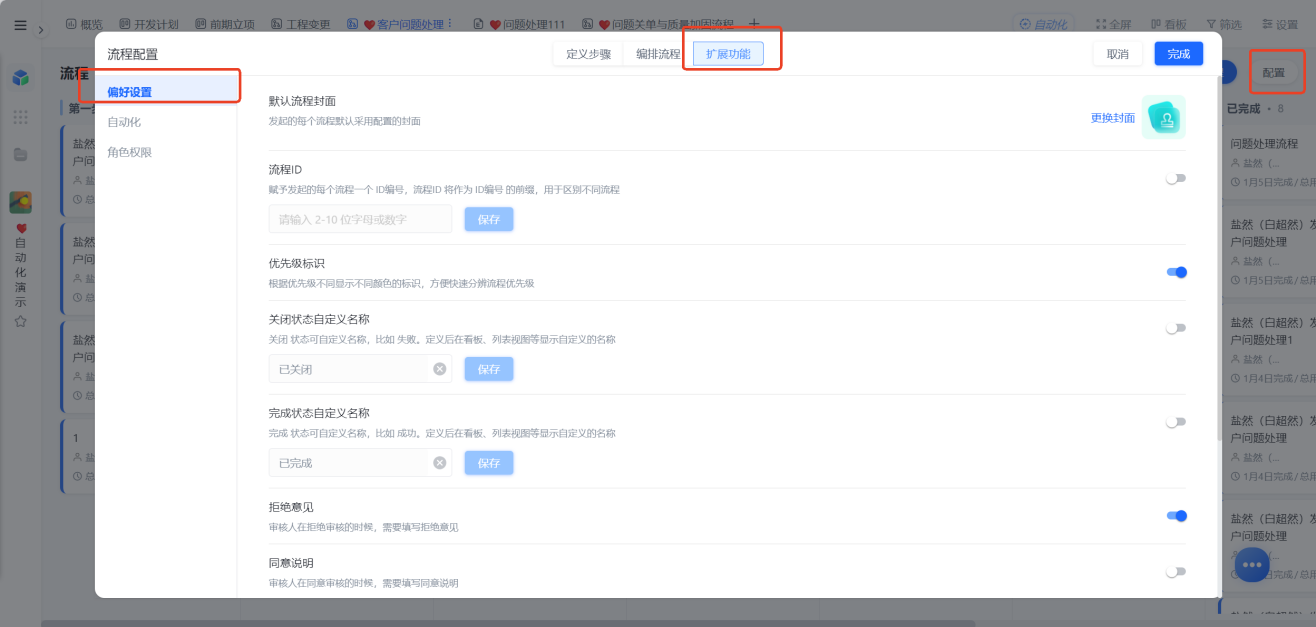Open the 概览 top tab

[83, 24]
